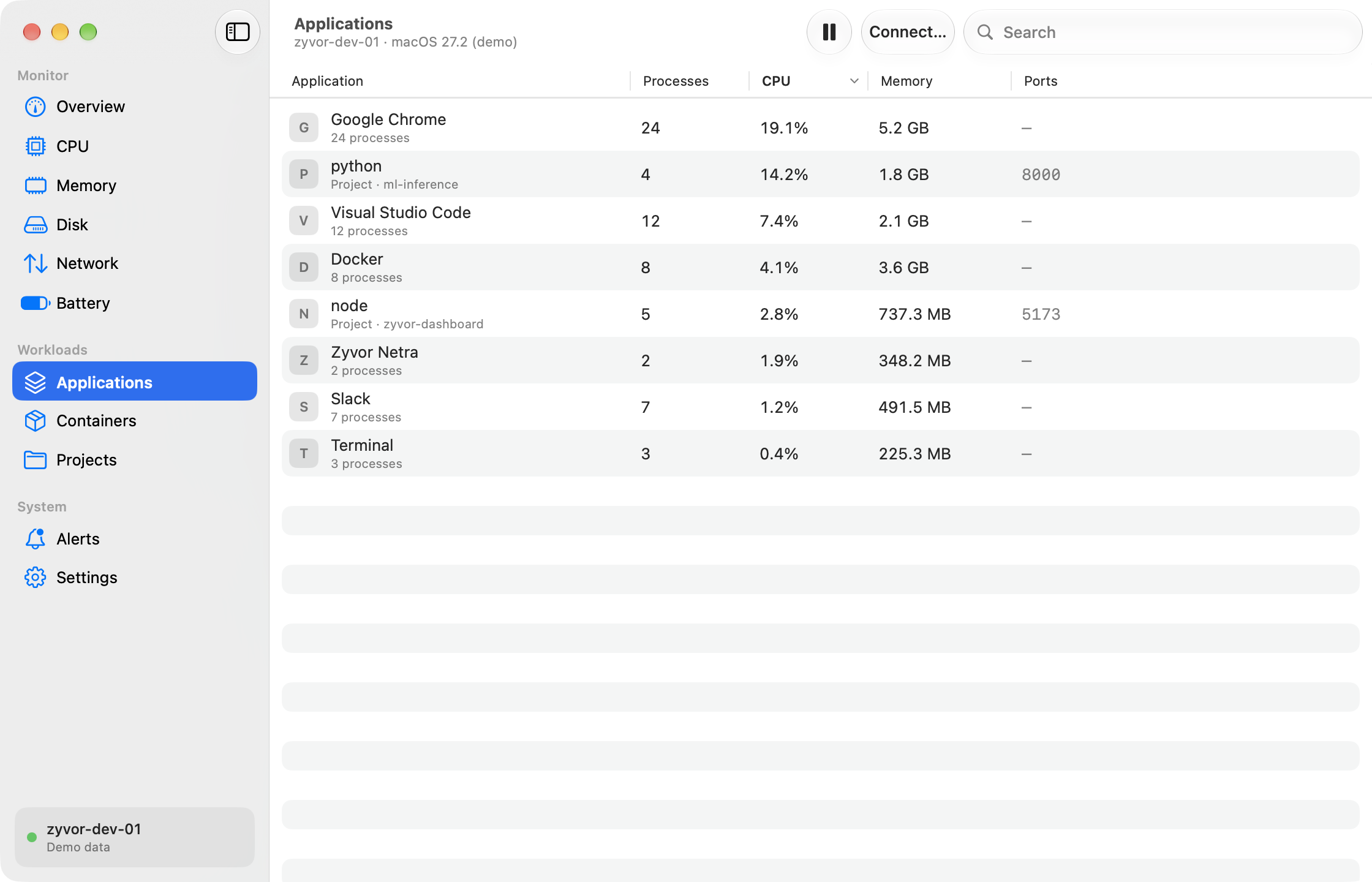Open the Disk drive icon

(x=36, y=225)
